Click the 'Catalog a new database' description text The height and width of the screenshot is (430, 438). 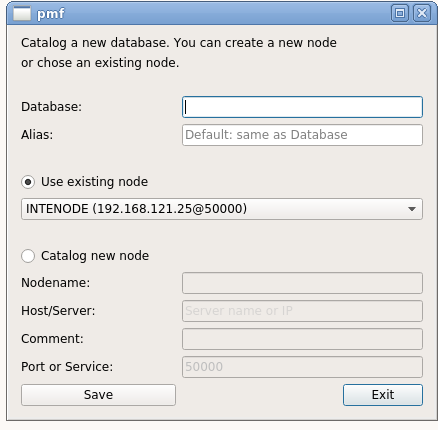click(x=179, y=53)
